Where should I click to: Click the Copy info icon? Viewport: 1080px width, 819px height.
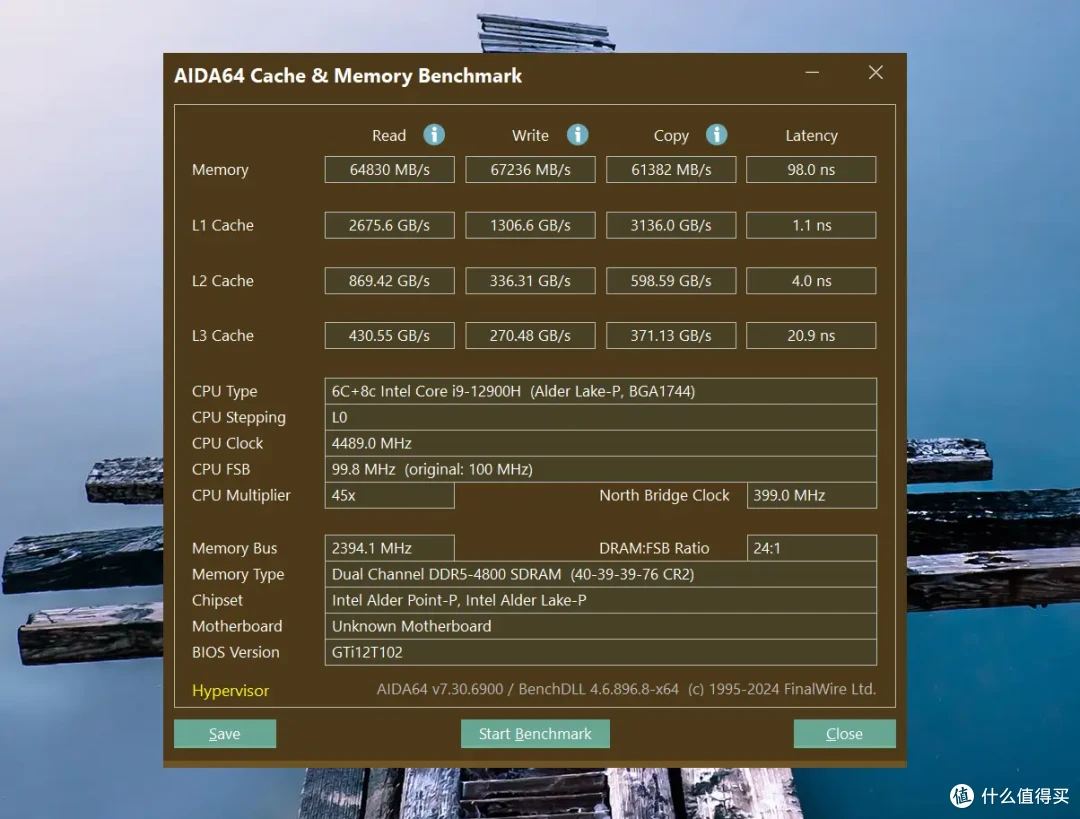(x=716, y=134)
